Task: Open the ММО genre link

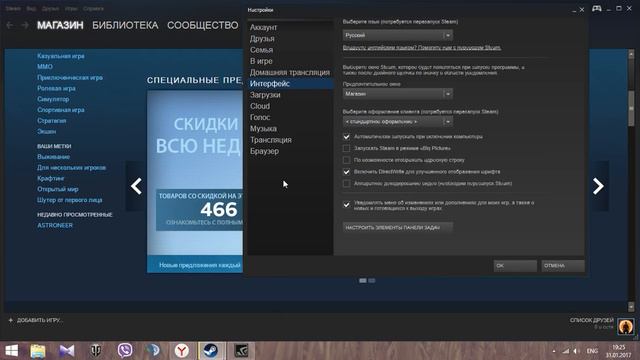Action: [x=45, y=67]
